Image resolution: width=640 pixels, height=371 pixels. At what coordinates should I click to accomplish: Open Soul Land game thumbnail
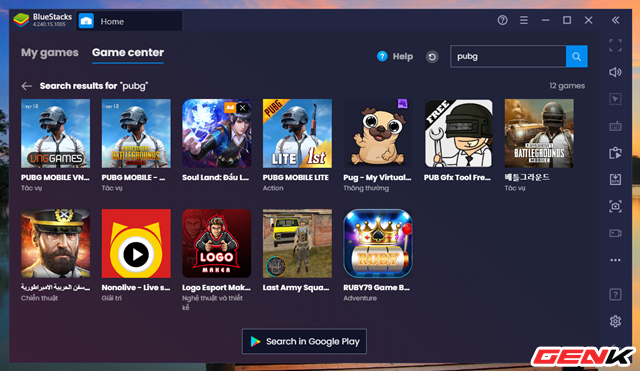(x=216, y=133)
